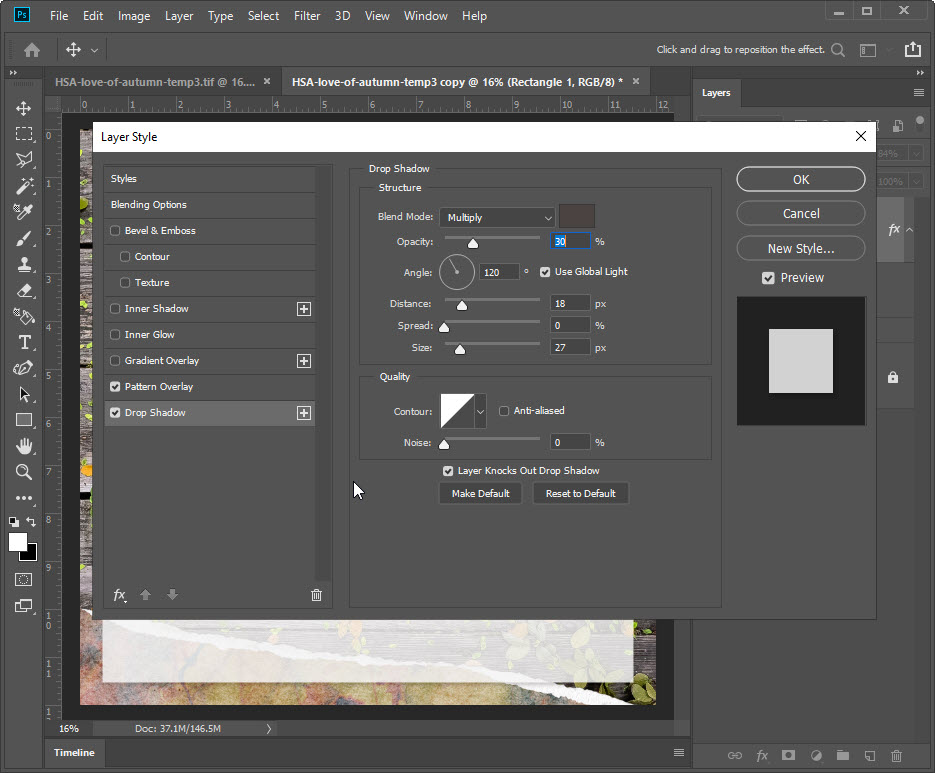
Task: Activate the Zoom tool
Action: (x=24, y=472)
